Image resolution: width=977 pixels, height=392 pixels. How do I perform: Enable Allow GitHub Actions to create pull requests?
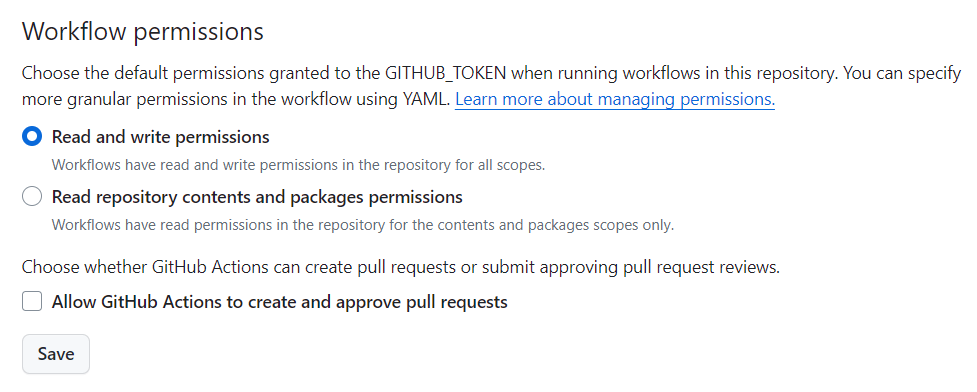pos(32,302)
